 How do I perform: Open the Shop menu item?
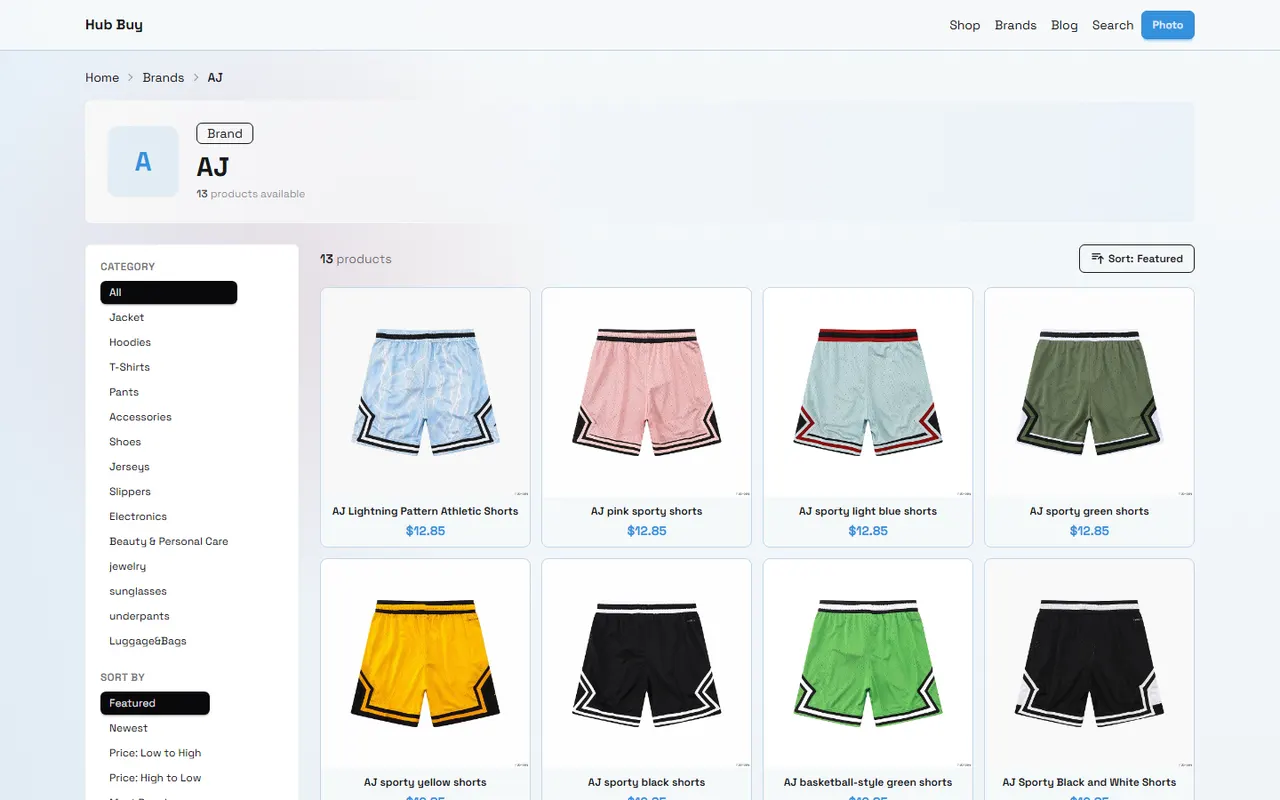965,25
